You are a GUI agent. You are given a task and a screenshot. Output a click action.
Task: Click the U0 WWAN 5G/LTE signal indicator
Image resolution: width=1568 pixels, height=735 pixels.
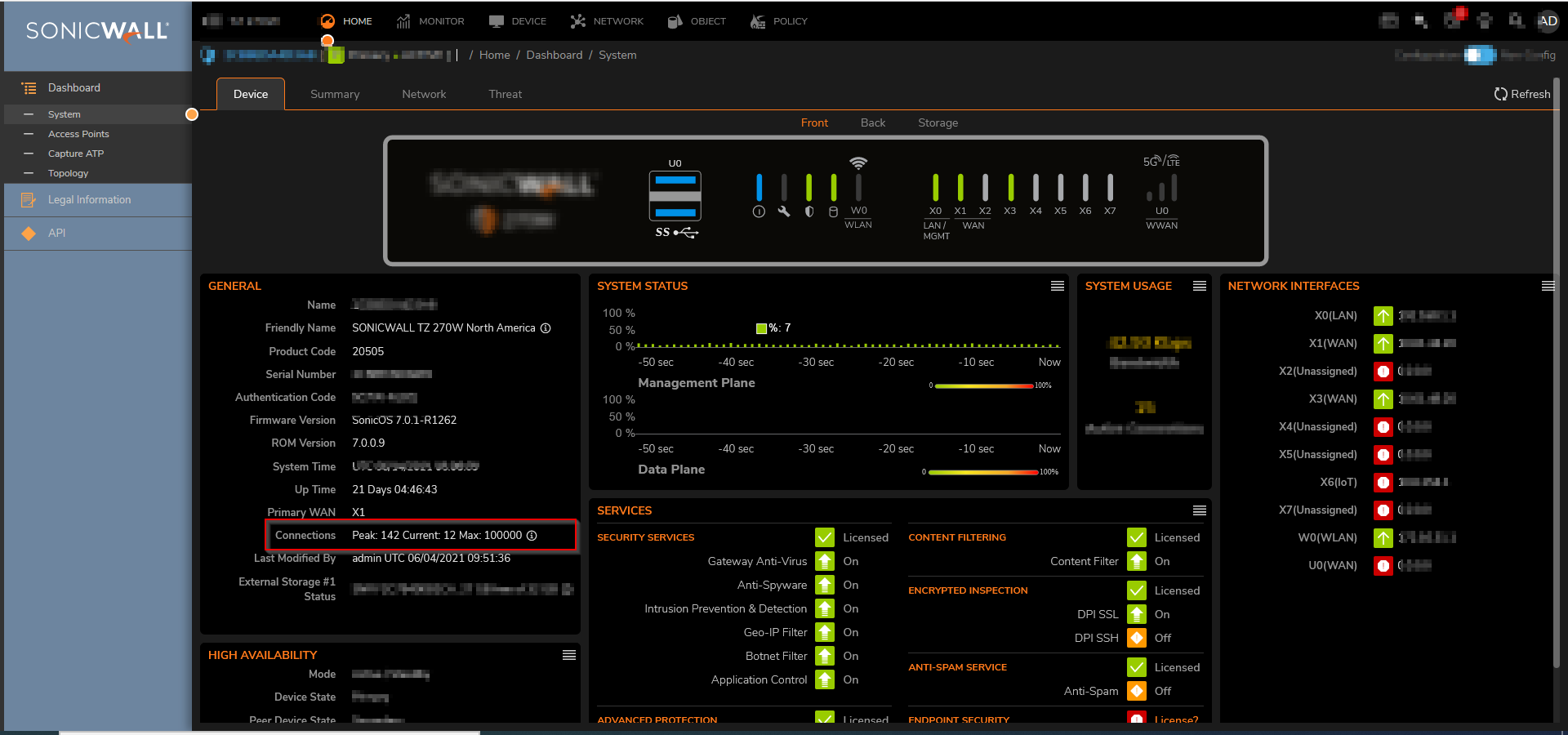coord(1162,189)
